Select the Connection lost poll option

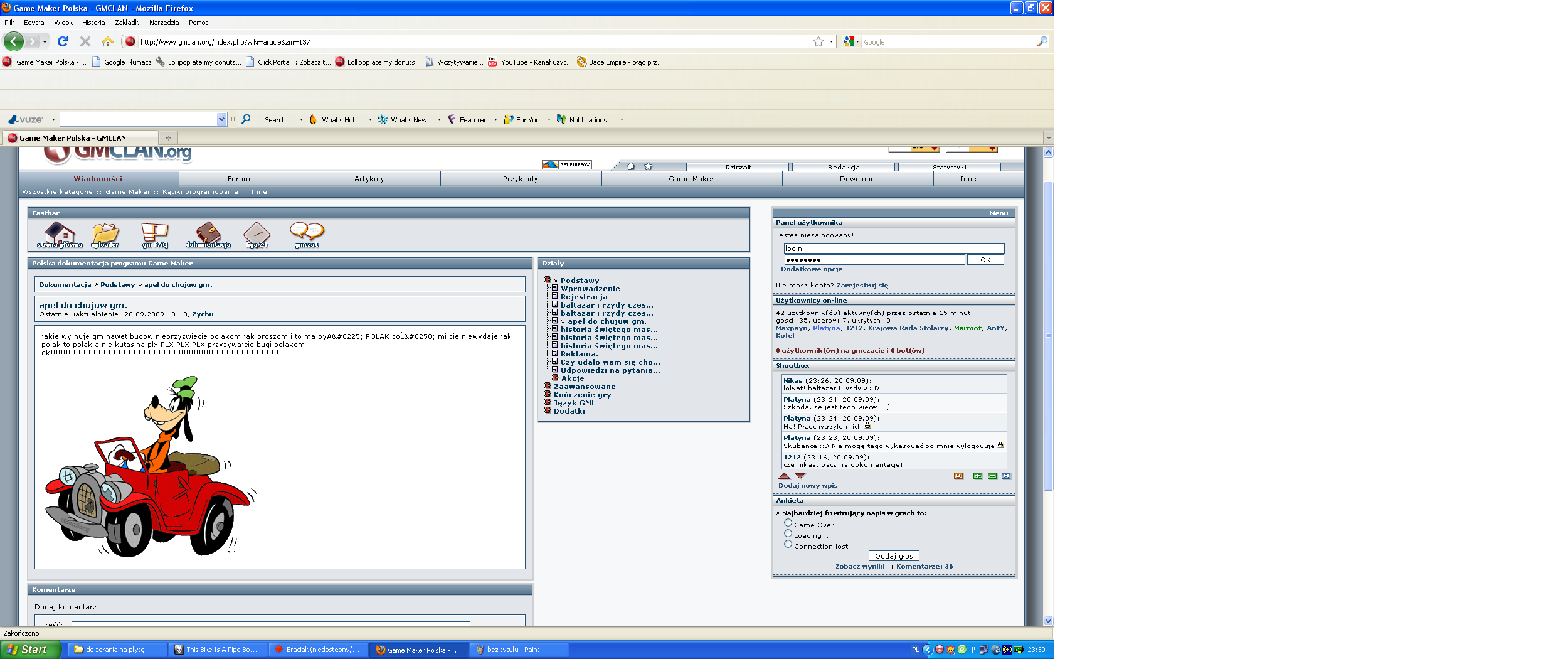click(788, 544)
